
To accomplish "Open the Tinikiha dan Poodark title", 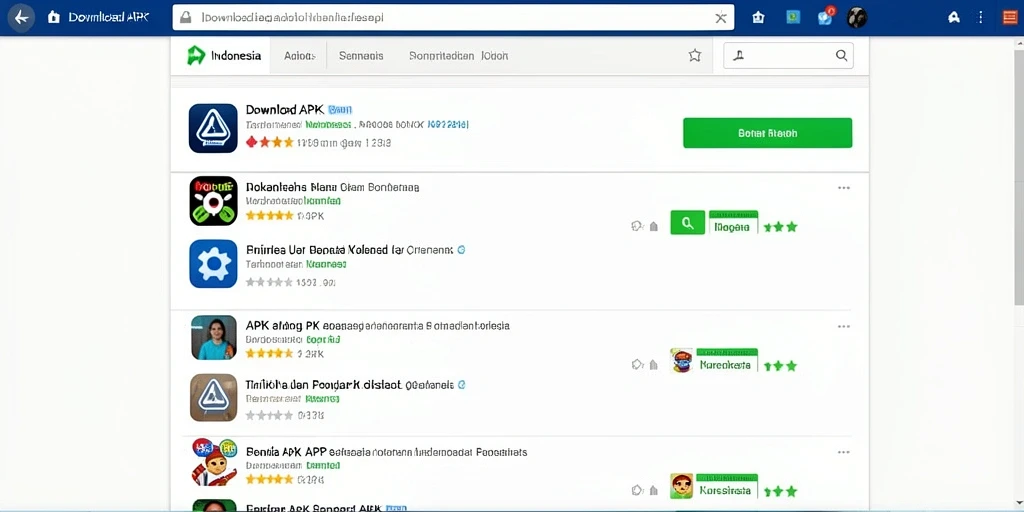I will tap(349, 385).
